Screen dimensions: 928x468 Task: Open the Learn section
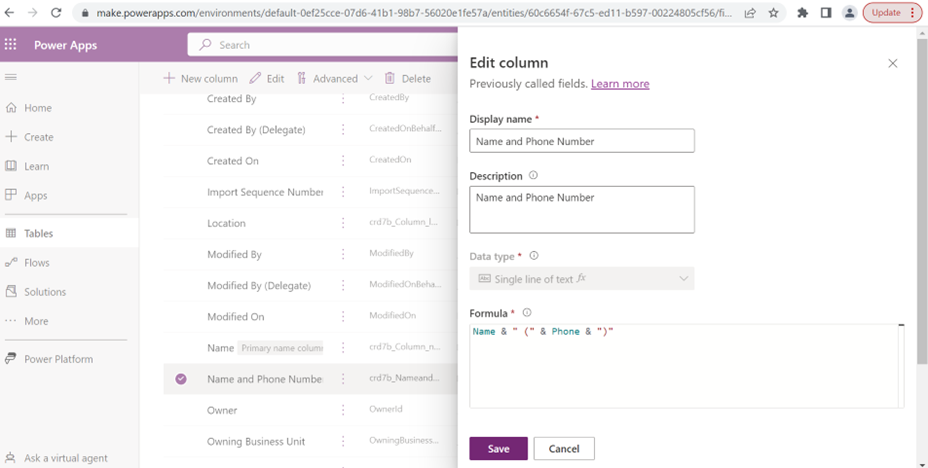click(x=27, y=166)
